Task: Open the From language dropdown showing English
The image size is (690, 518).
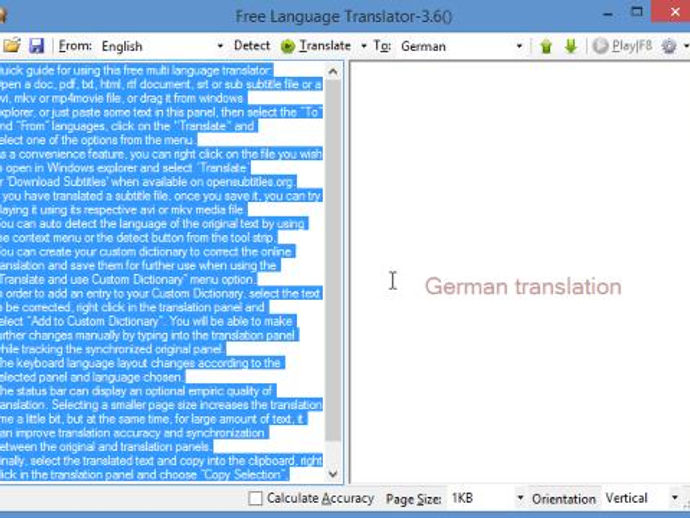Action: [162, 46]
